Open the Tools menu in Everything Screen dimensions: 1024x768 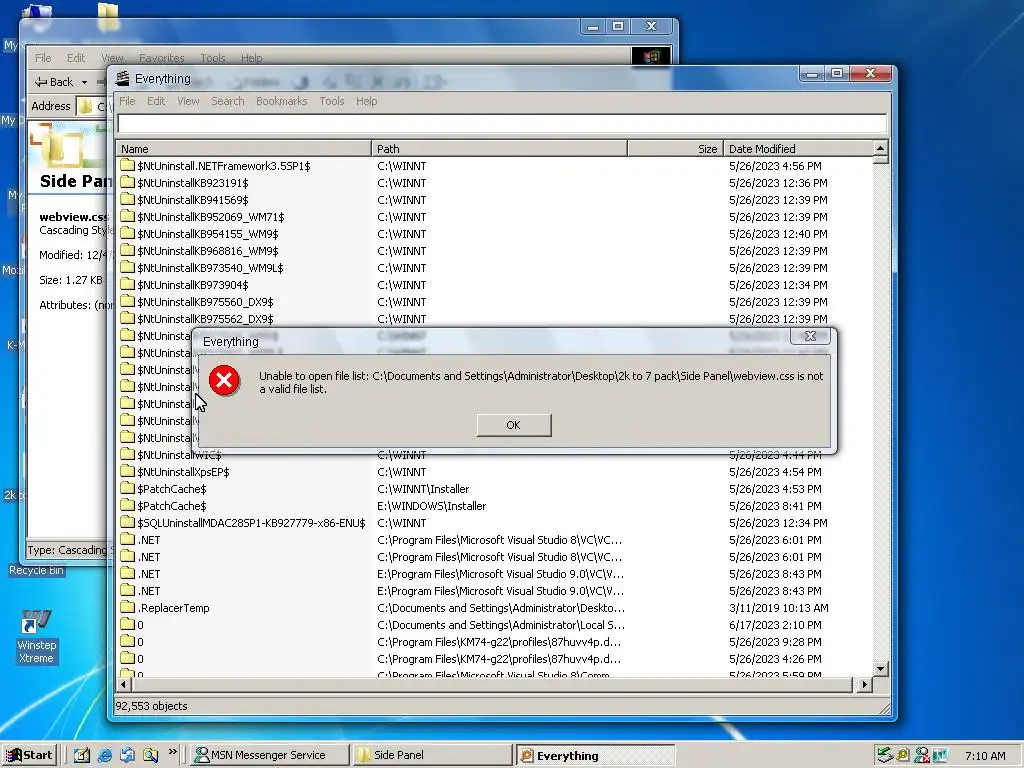point(331,101)
